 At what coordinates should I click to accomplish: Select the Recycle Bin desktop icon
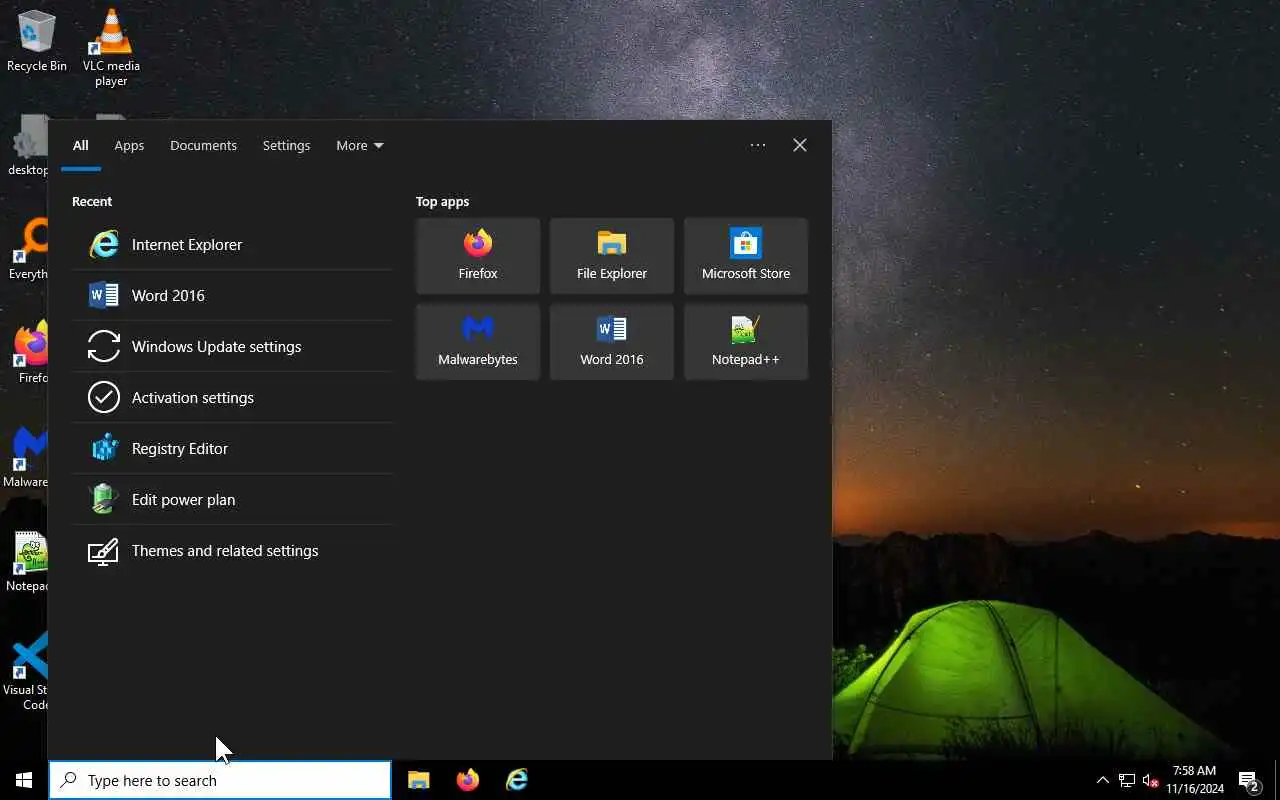37,42
